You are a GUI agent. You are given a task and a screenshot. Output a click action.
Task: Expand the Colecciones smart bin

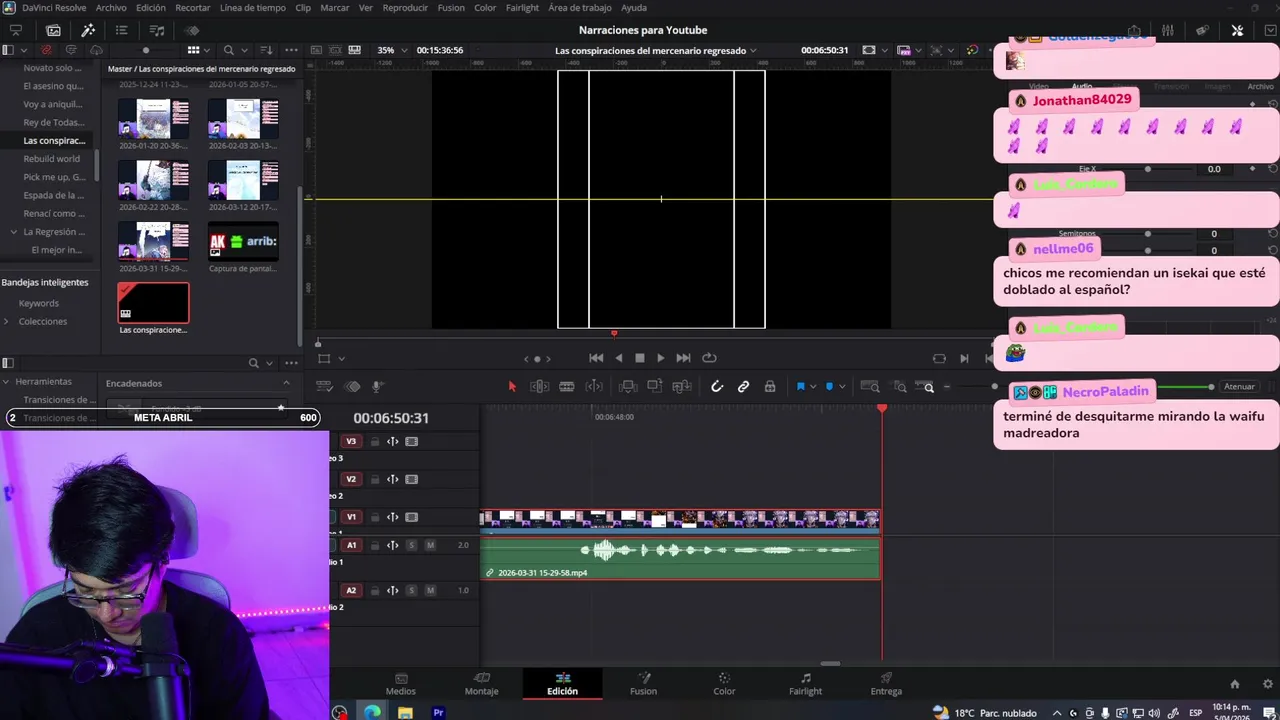[x=7, y=321]
